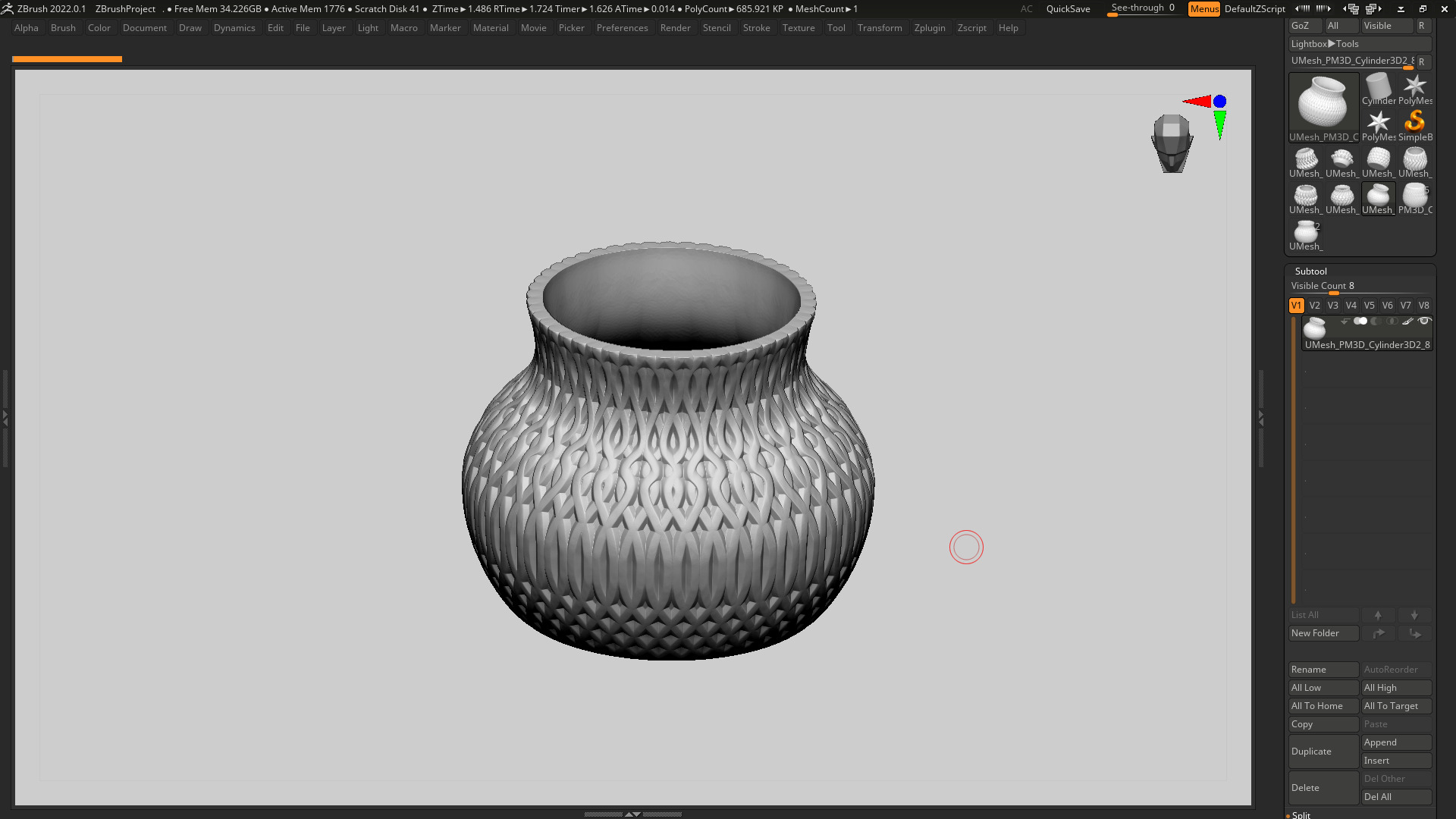This screenshot has height=819, width=1456.
Task: Click the orange progress bar above canvas
Action: pyautogui.click(x=67, y=59)
